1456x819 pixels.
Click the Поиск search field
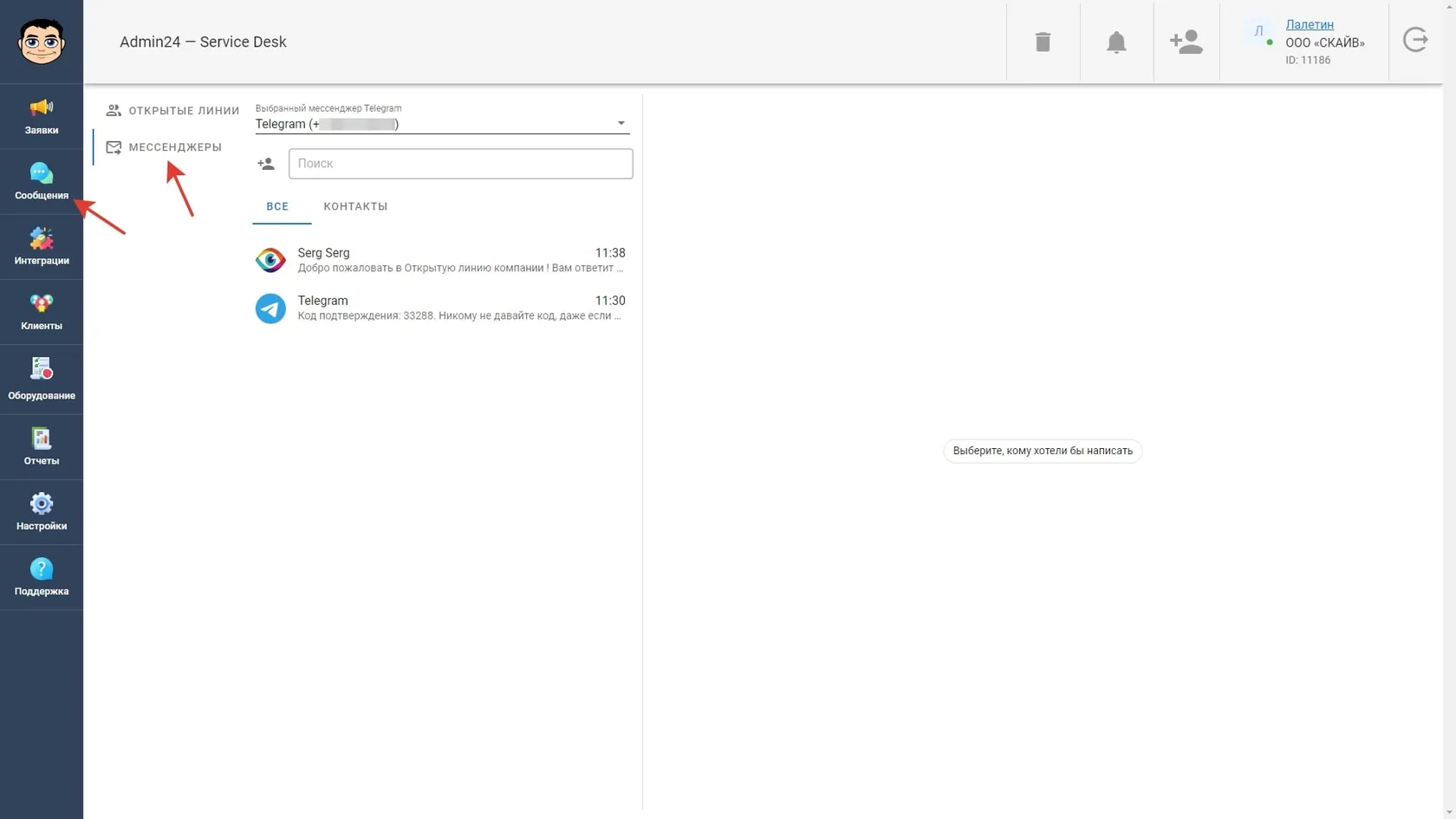point(460,164)
